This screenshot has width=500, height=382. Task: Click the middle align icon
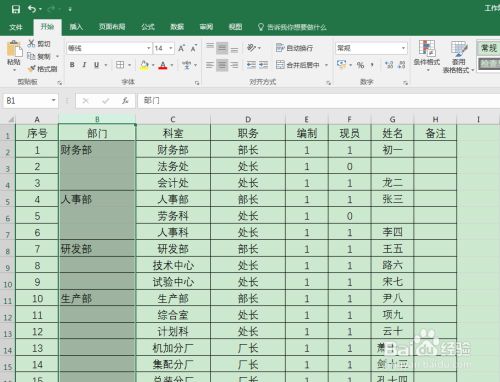(222, 48)
